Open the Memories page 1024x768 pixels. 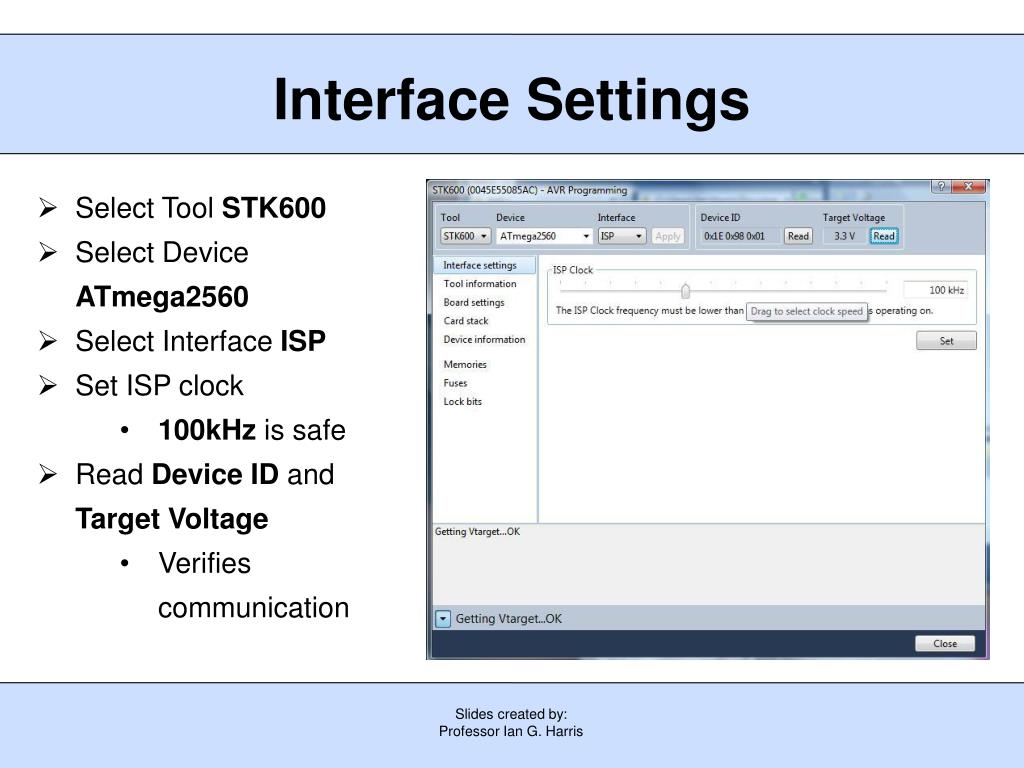point(465,364)
